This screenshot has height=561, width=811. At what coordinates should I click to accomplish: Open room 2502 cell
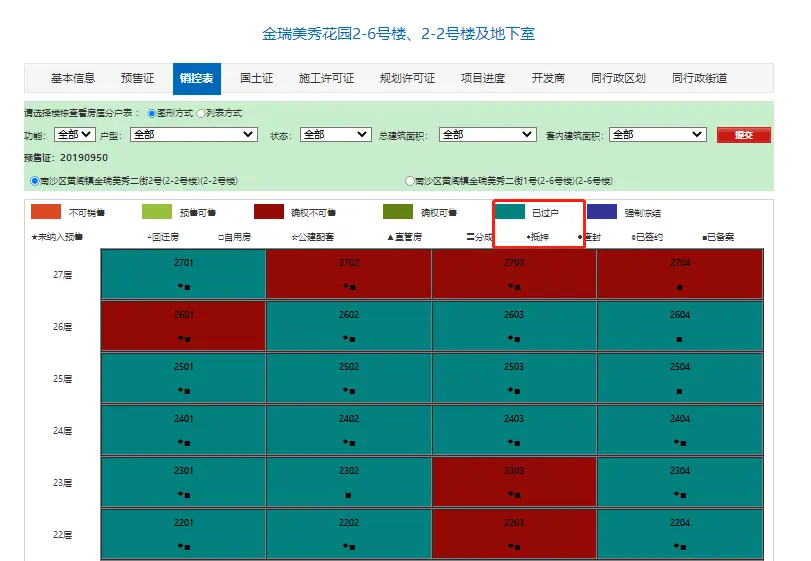coord(349,378)
